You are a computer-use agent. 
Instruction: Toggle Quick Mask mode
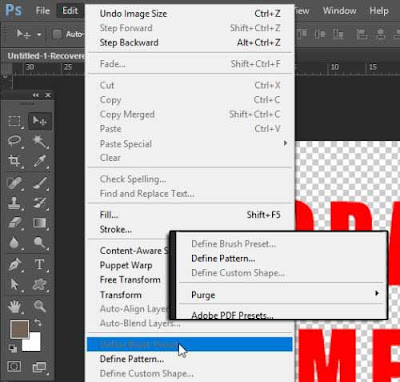pos(14,367)
